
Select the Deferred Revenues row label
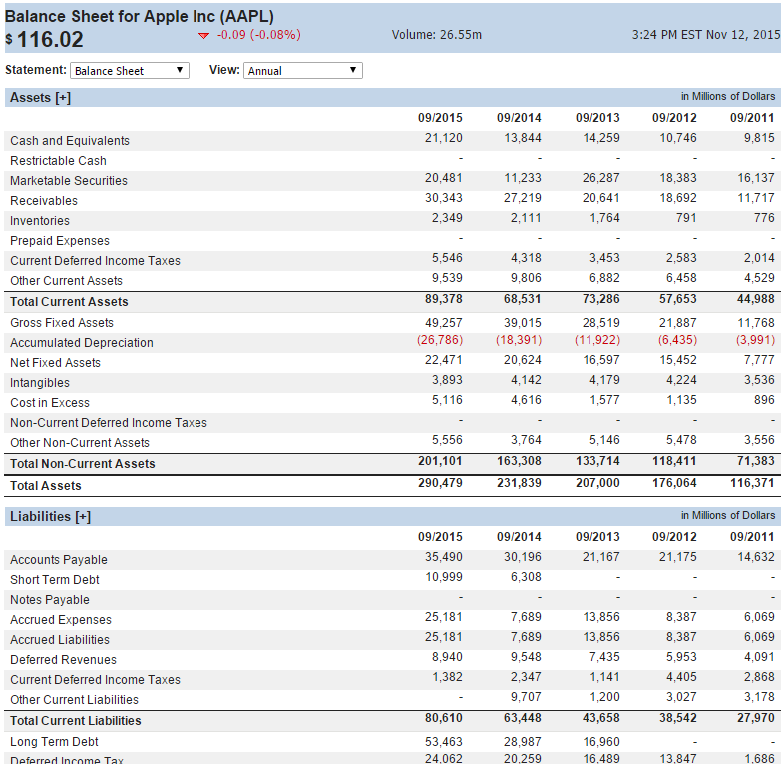[x=63, y=659]
